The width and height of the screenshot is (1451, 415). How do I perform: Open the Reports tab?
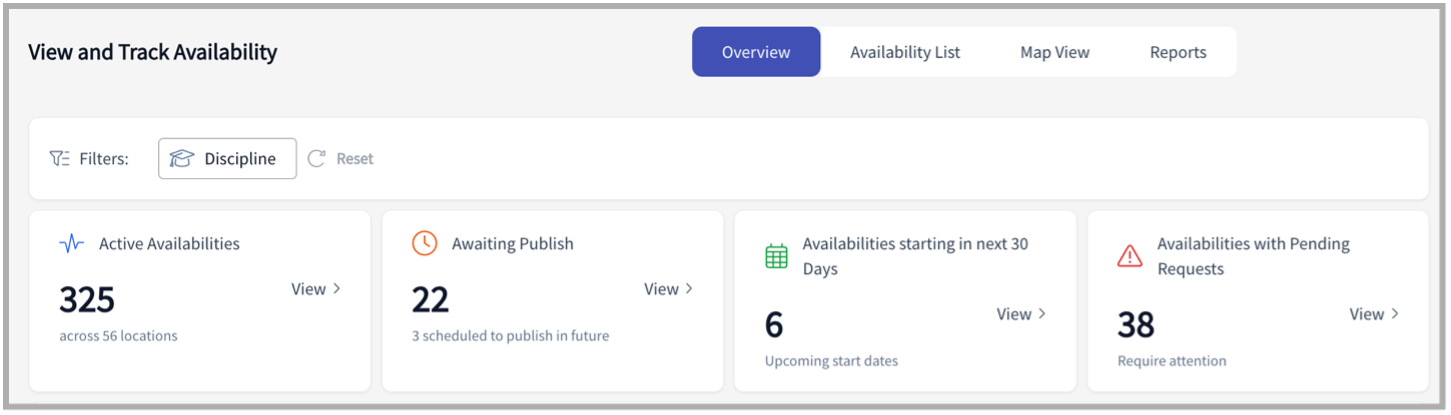tap(1178, 52)
